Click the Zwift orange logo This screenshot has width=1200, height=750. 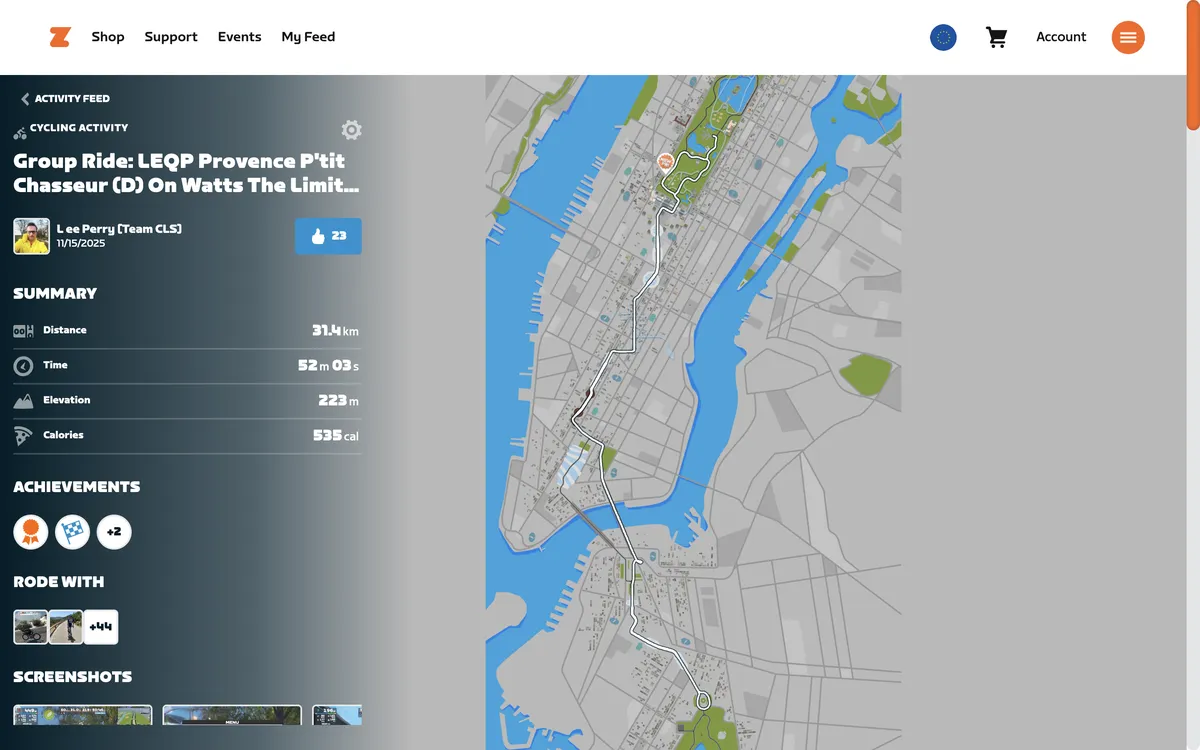point(60,37)
